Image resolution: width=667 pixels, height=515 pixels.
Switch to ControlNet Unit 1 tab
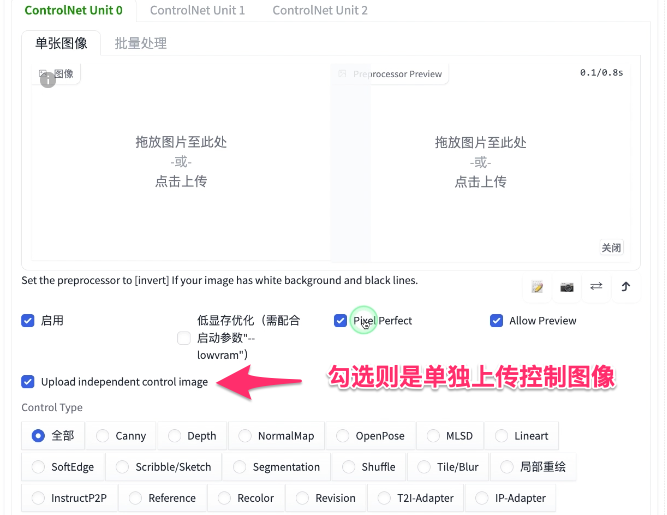click(x=197, y=10)
